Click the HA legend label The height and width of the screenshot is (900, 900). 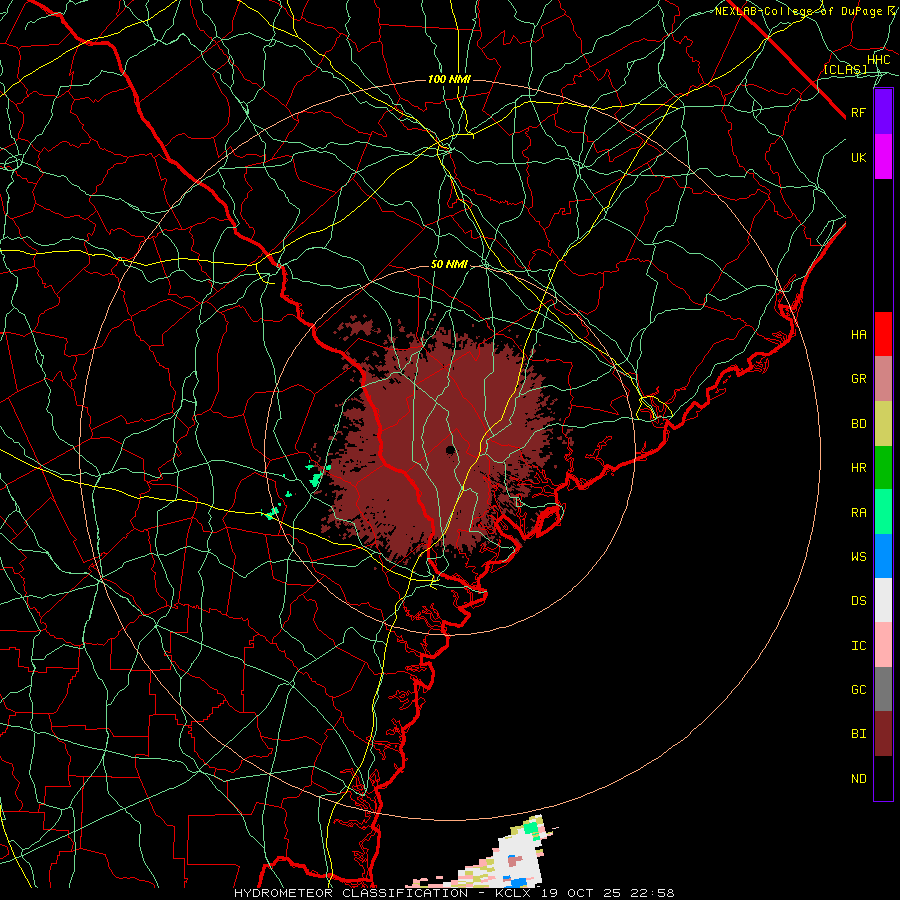click(858, 335)
